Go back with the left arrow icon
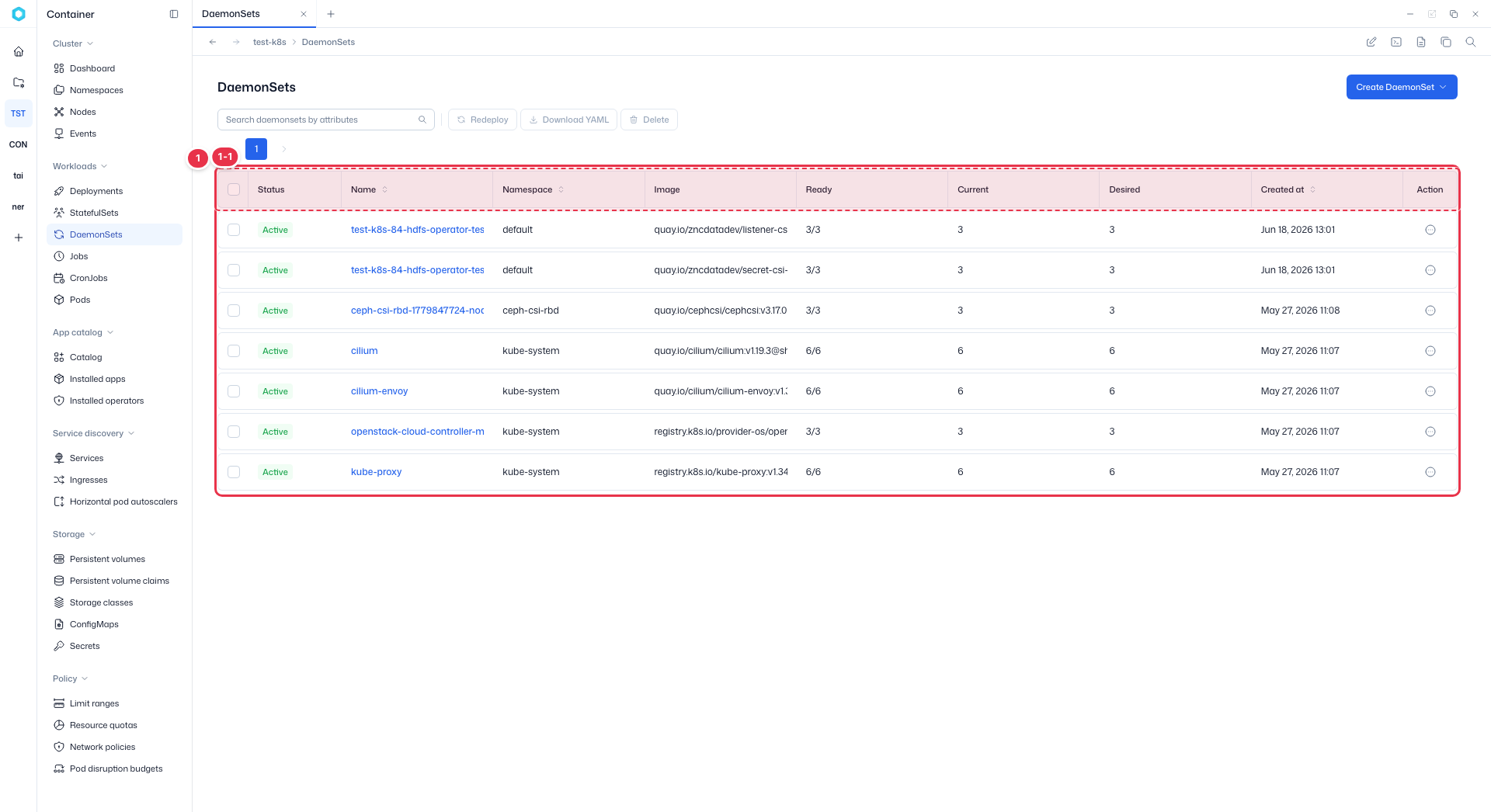The image size is (1491, 812). click(x=213, y=42)
